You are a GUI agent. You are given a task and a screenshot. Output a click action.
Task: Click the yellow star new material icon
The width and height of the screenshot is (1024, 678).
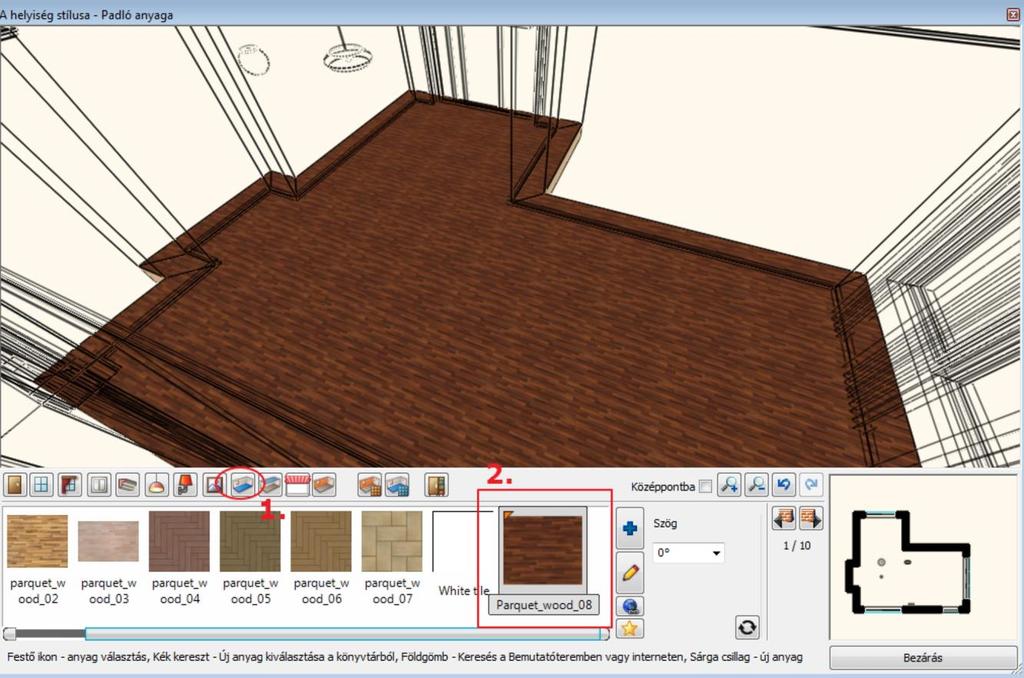tap(630, 628)
